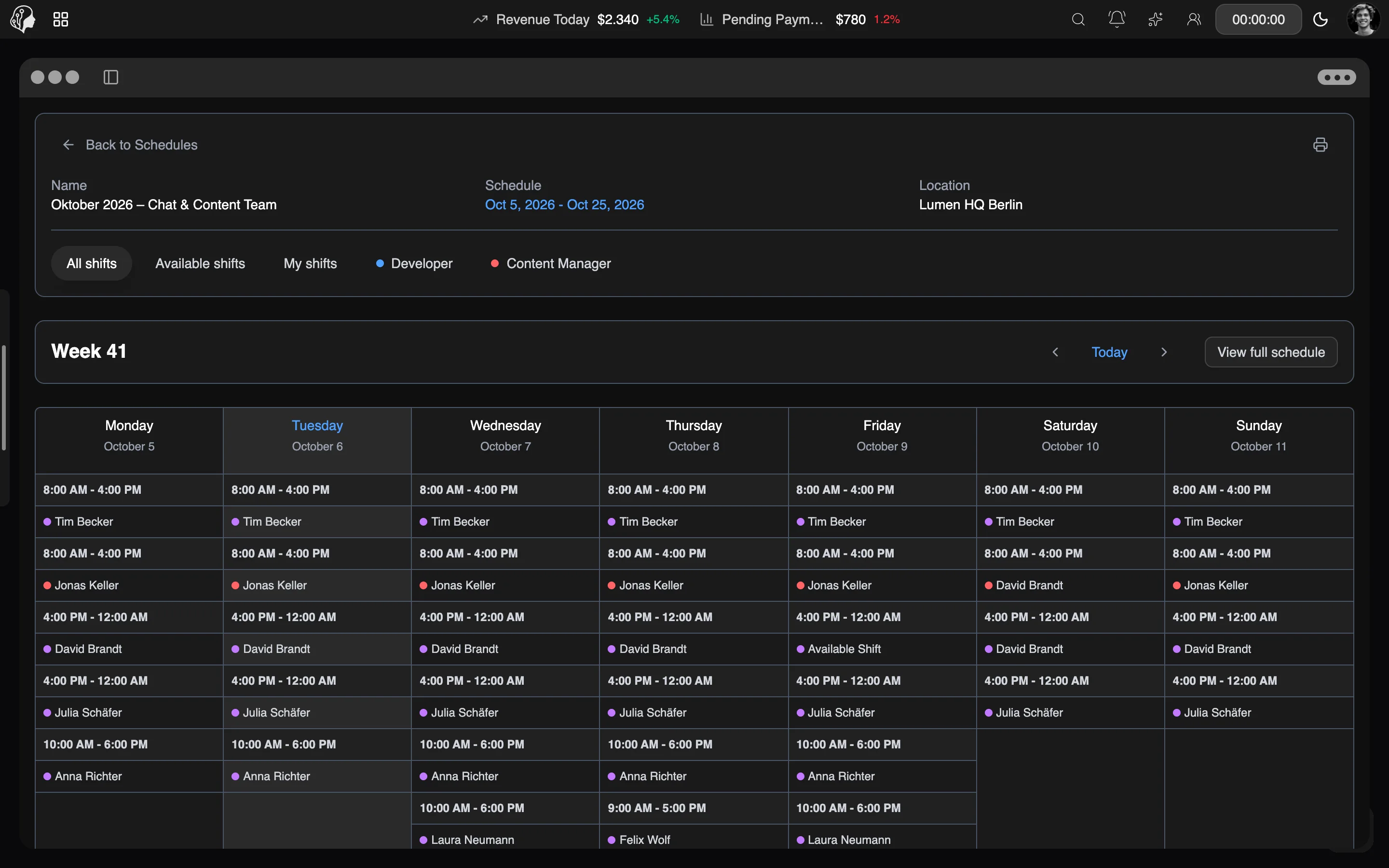
Task: Click the AI sparkles icon
Action: tap(1156, 19)
